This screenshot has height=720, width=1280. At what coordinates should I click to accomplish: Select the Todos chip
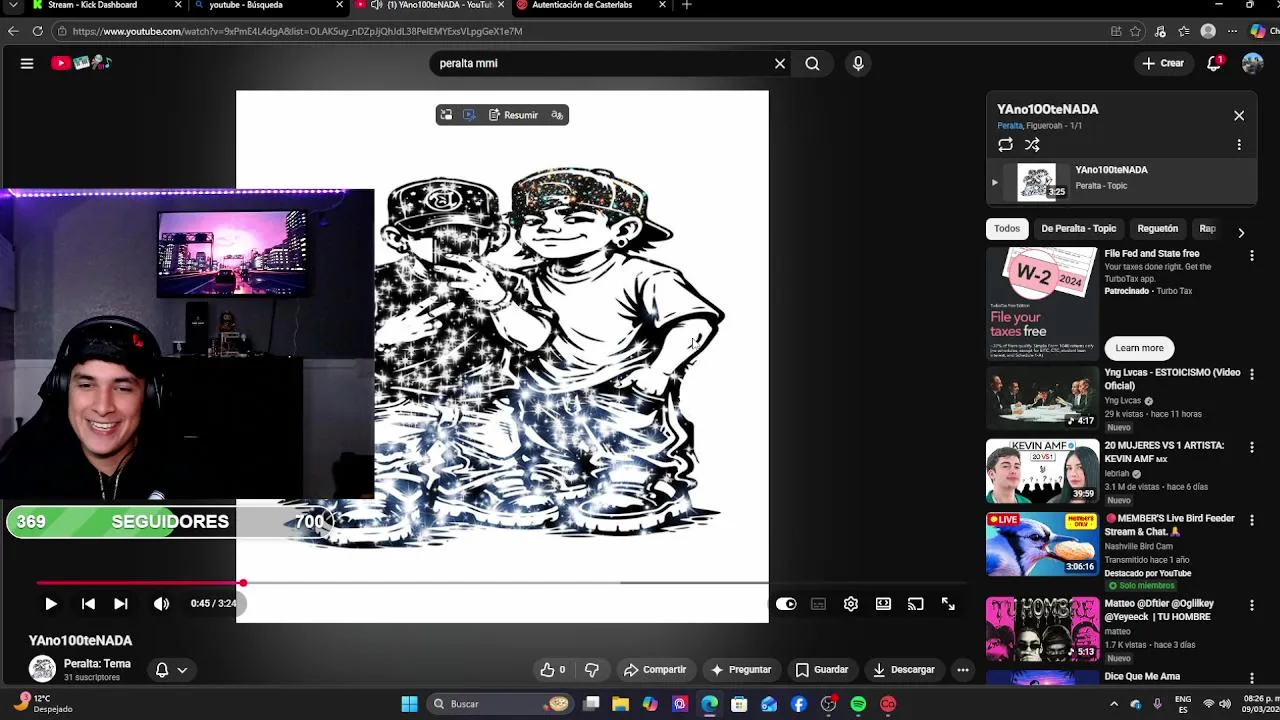pos(1007,229)
